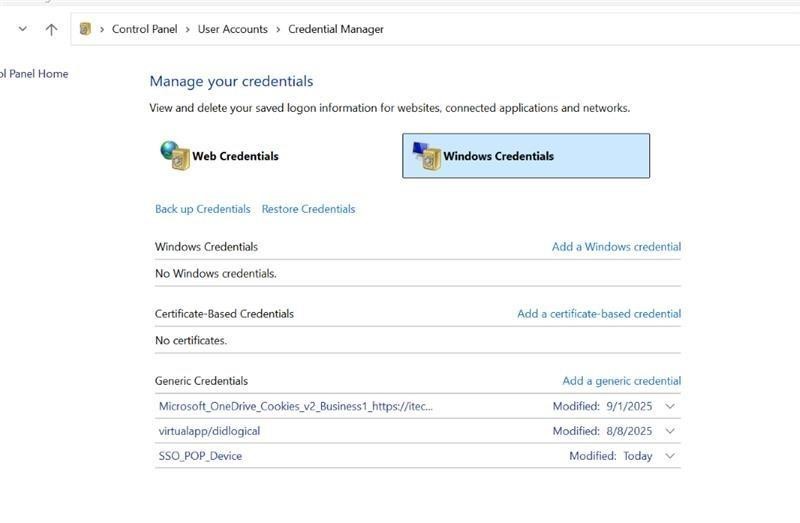Go to Control Panel breadcrumb
The width and height of the screenshot is (800, 523).
coord(144,29)
